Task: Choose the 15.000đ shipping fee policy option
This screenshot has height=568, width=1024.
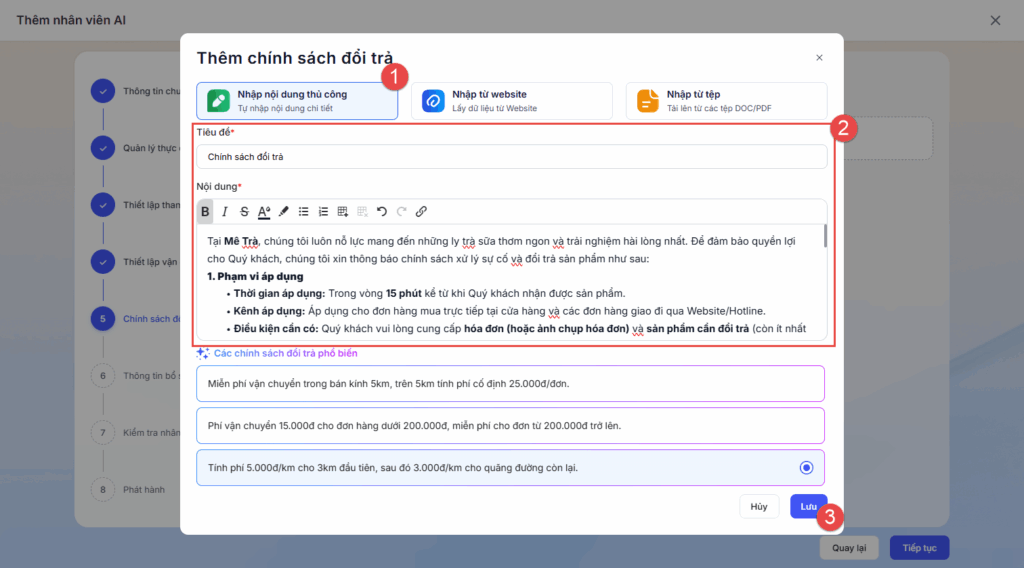Action: click(x=511, y=425)
